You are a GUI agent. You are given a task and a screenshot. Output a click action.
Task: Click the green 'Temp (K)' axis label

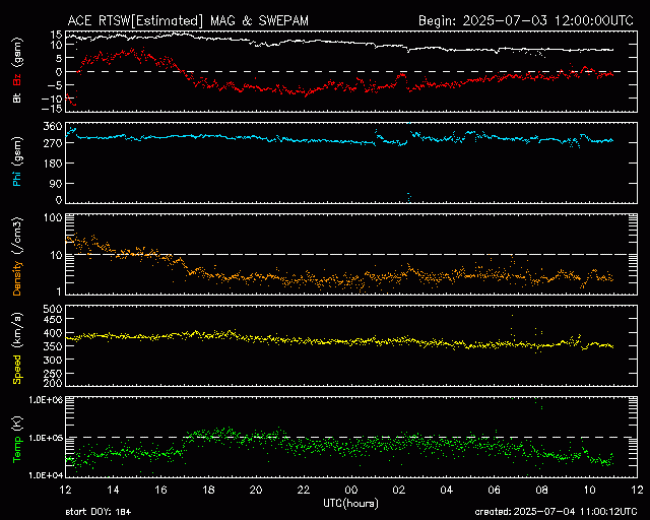point(17,439)
